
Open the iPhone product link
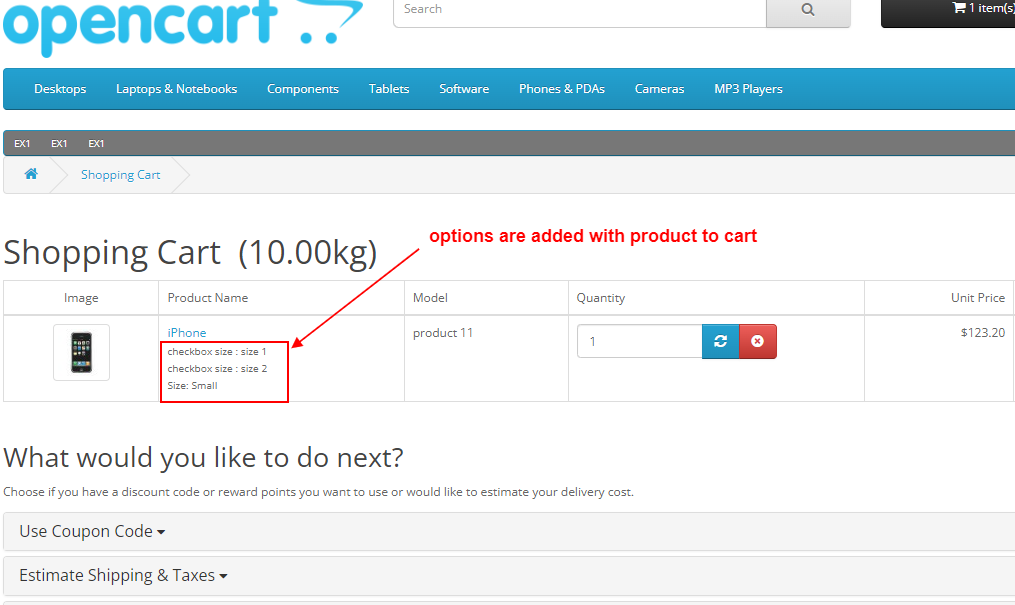[x=186, y=331]
